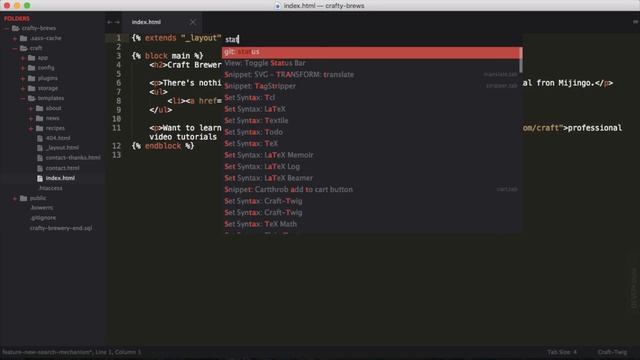640x360 pixels.
Task: Click the git branch and line status text
Action: (71, 352)
